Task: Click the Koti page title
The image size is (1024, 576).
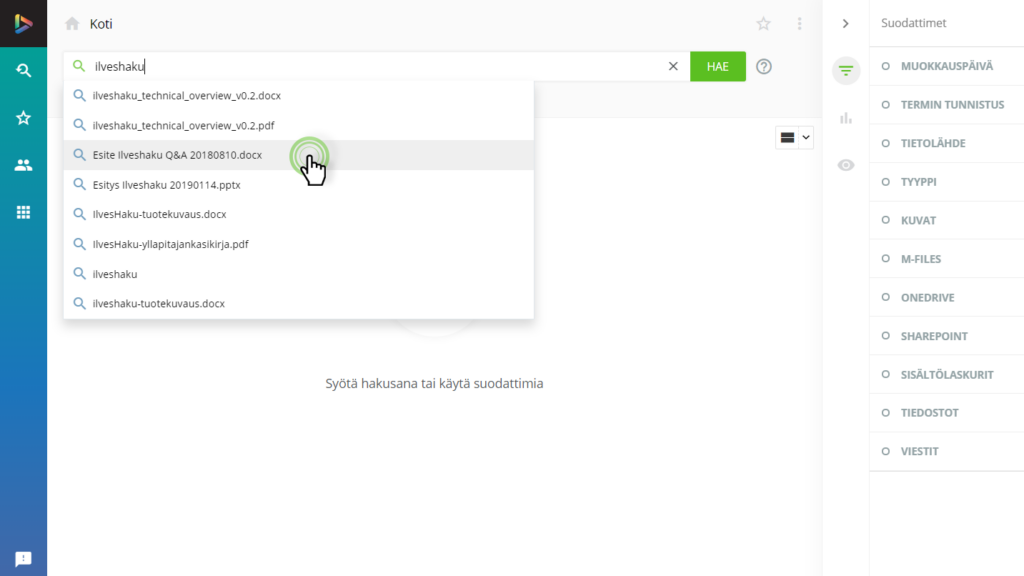Action: 101,24
